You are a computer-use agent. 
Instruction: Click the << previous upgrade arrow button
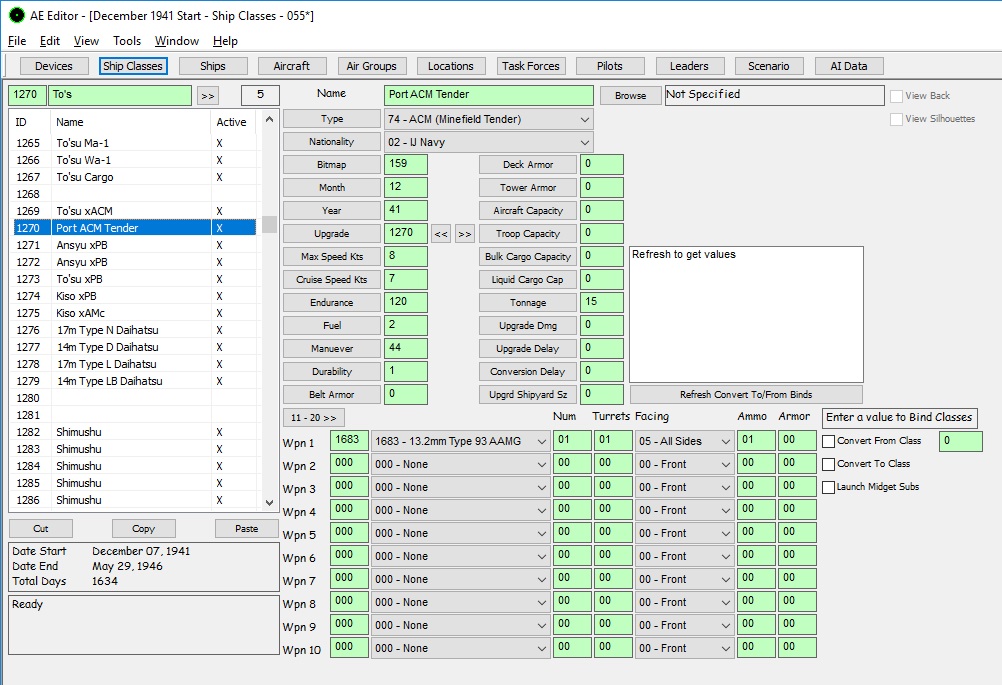tap(441, 234)
